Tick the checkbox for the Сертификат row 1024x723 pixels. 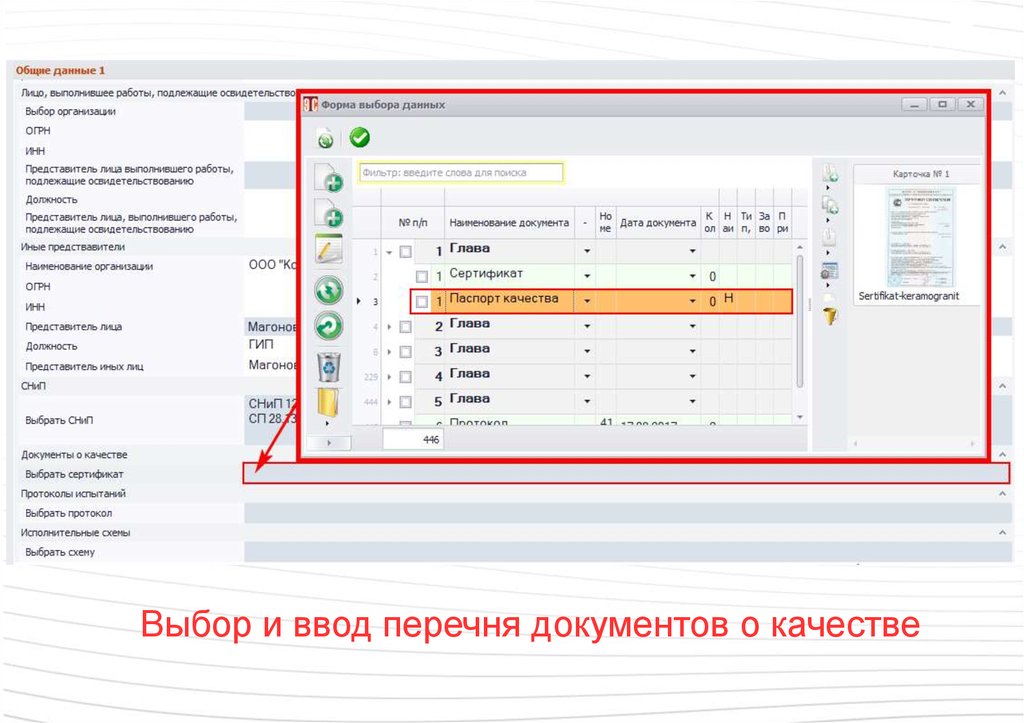pos(422,276)
